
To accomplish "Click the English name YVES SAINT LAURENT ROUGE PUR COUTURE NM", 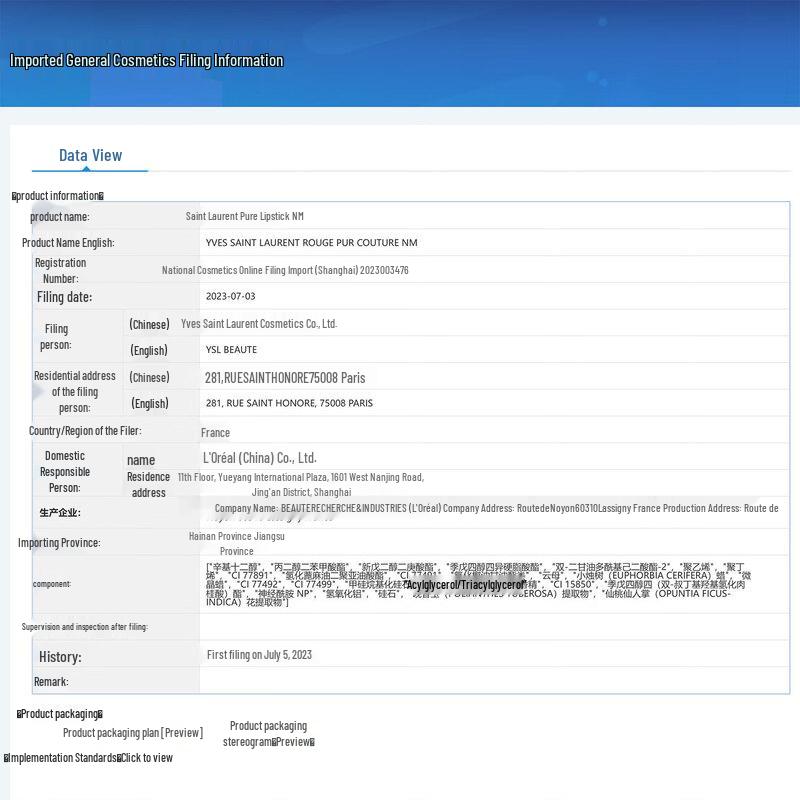I will pyautogui.click(x=311, y=243).
